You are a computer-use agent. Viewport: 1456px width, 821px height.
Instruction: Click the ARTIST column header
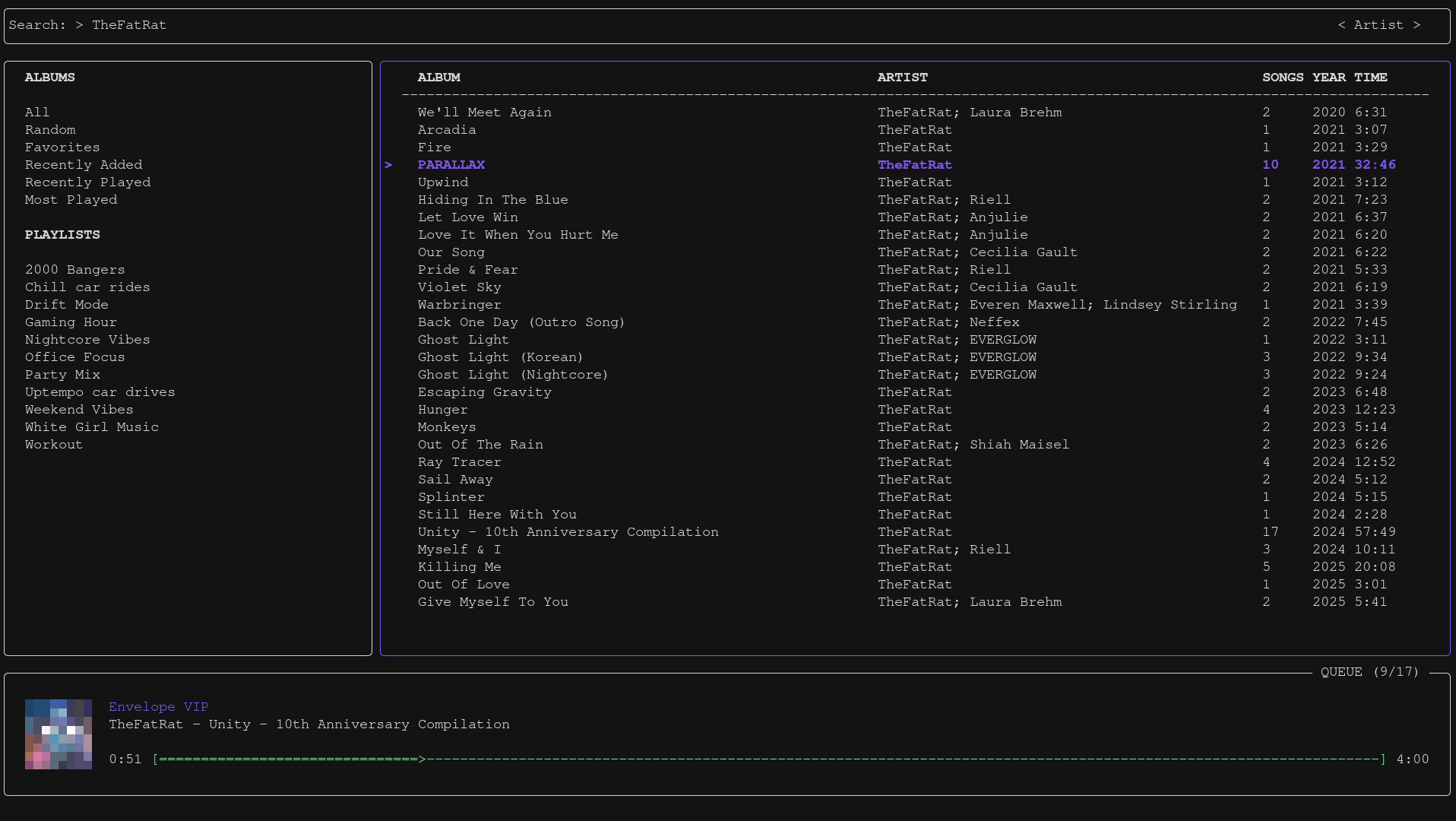903,78
